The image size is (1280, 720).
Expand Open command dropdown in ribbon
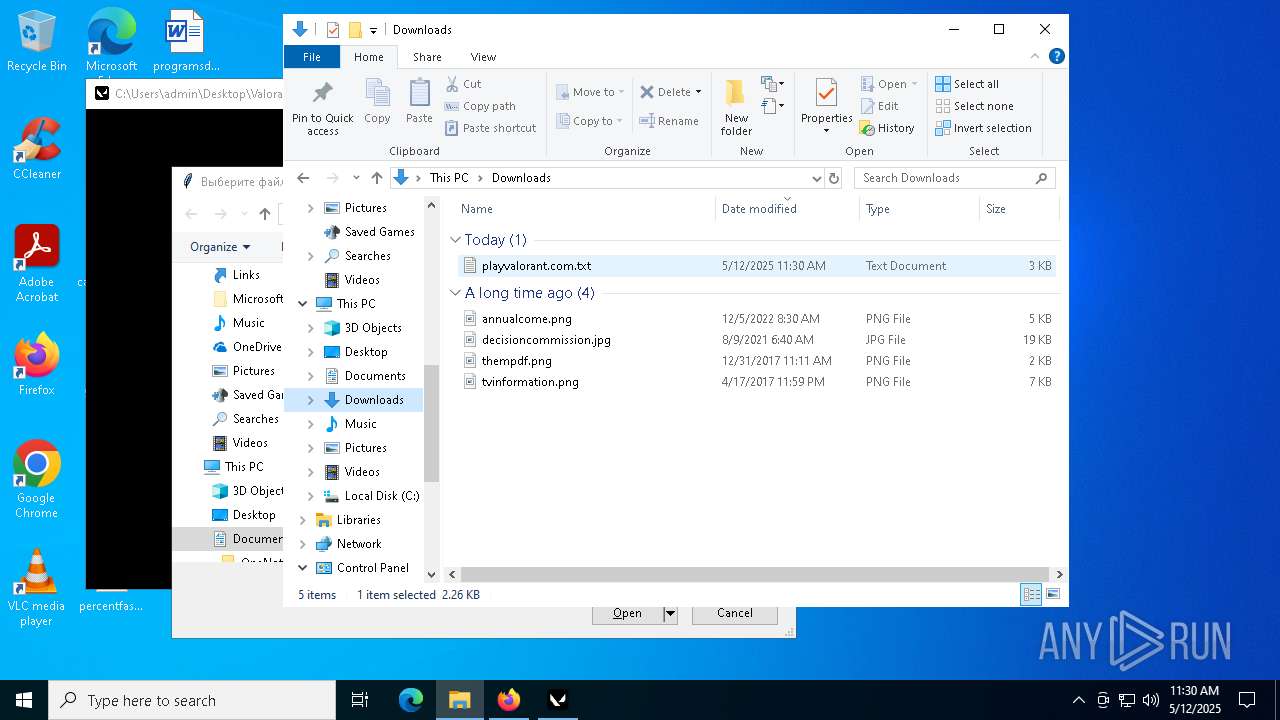point(914,84)
